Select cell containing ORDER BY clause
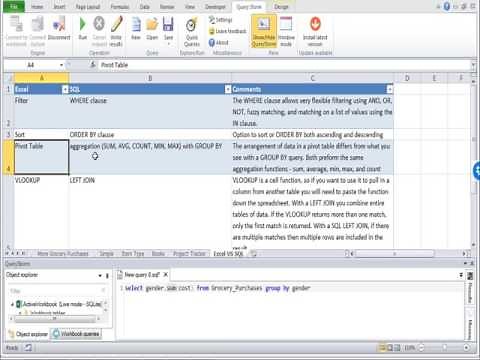 150,135
